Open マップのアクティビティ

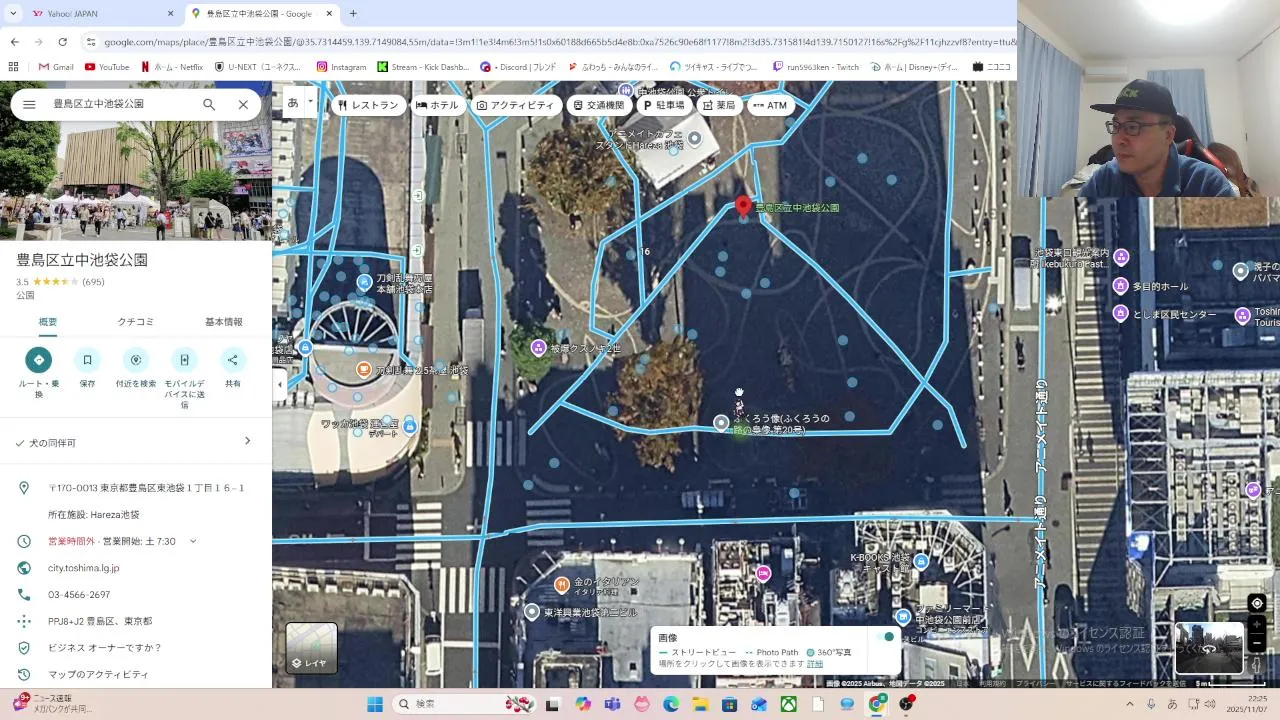coord(98,674)
